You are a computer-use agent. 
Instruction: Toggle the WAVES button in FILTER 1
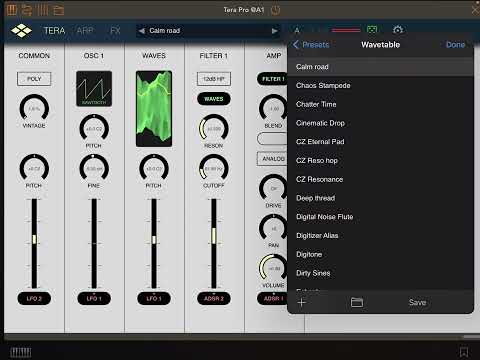coord(214,99)
